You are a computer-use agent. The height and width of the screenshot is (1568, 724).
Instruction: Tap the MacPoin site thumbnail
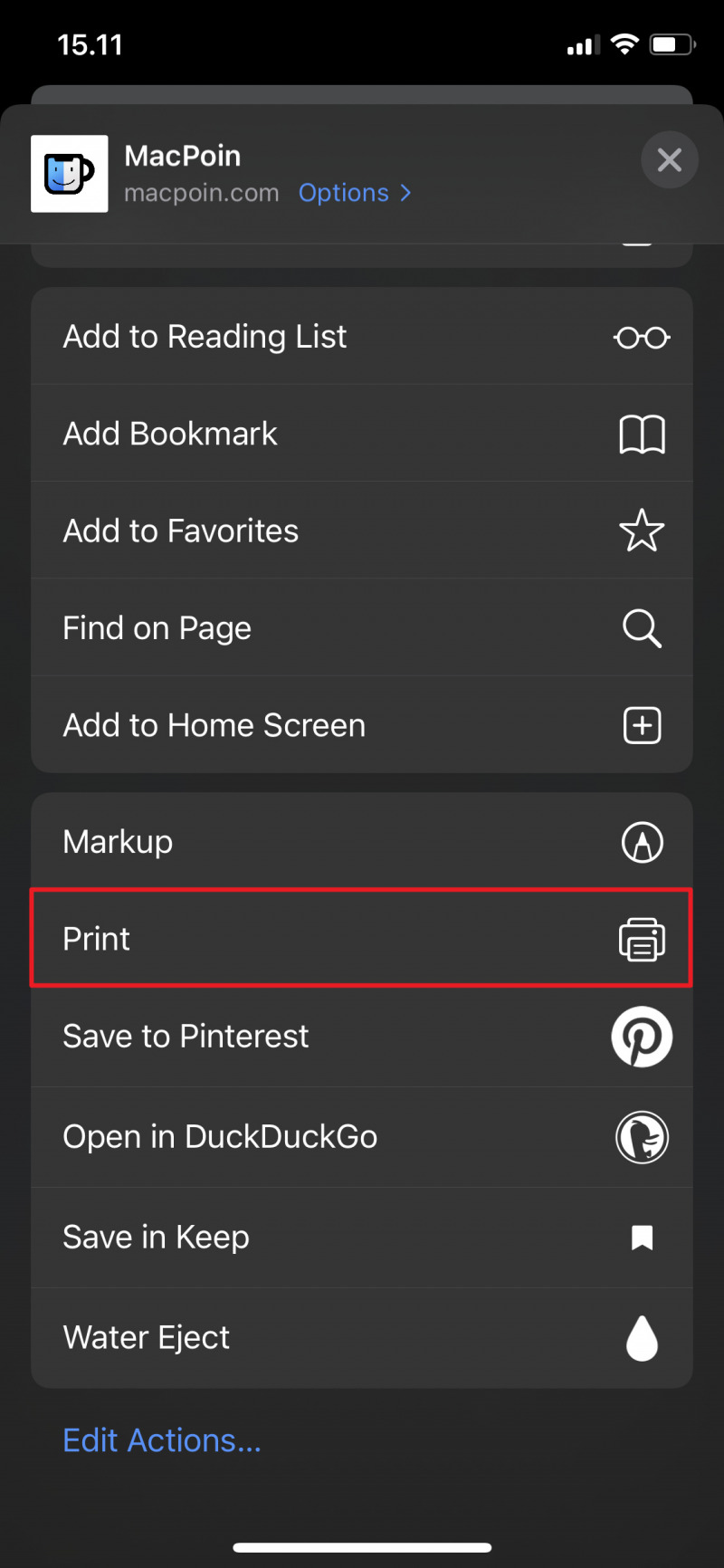[x=70, y=174]
